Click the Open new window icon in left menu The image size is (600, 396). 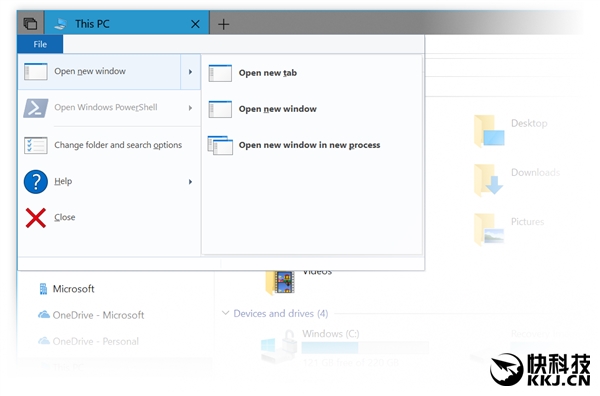(36, 72)
